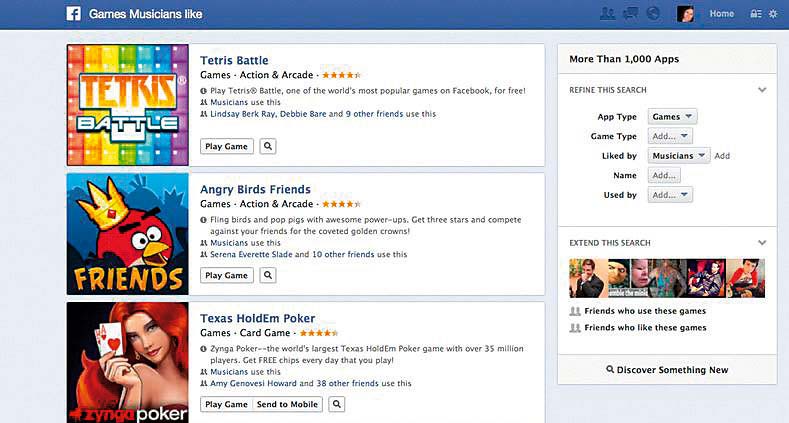Image resolution: width=789 pixels, height=423 pixels.
Task: Collapse the Extend This Search section
Action: pos(762,243)
